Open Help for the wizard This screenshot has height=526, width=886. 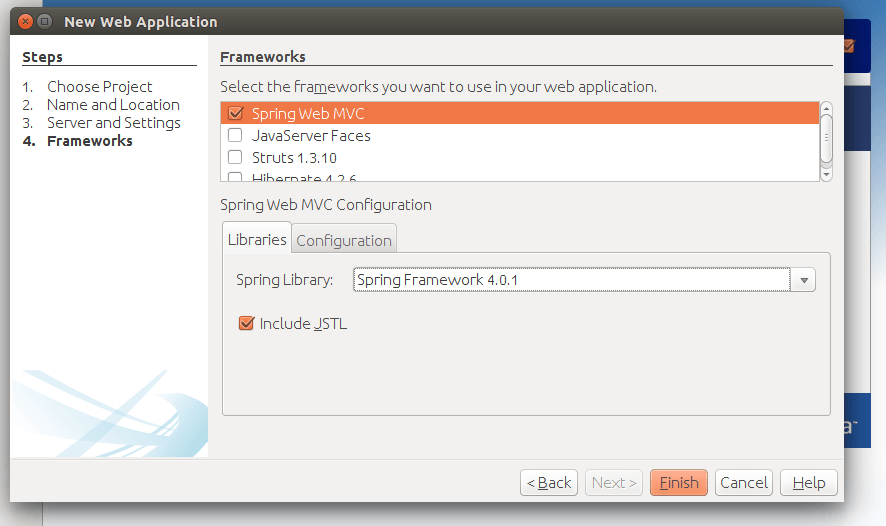[809, 483]
